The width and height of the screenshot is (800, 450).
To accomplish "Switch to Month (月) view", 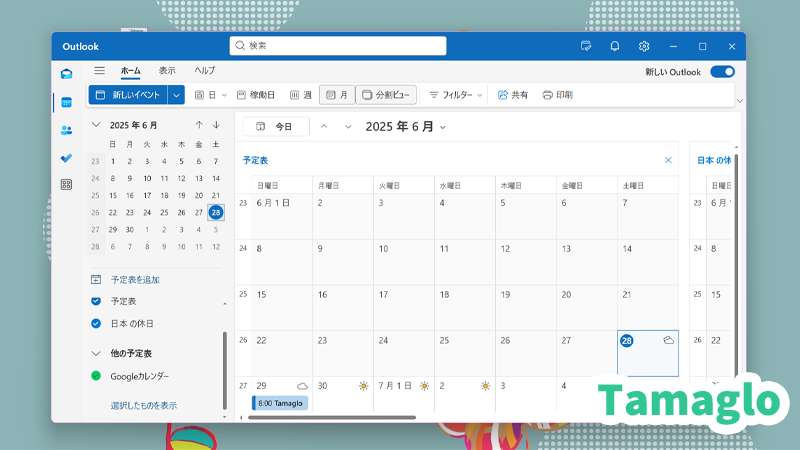I will coord(337,95).
